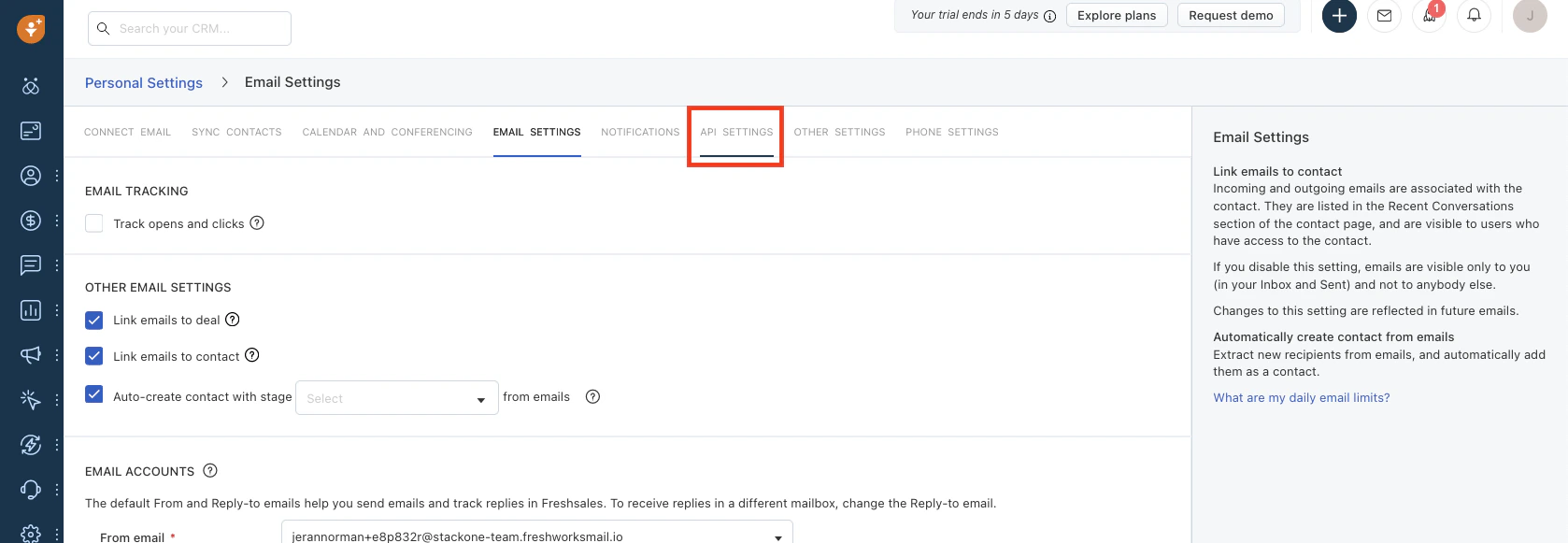Uncheck Link emails to deal
The height and width of the screenshot is (543, 1568).
(94, 321)
